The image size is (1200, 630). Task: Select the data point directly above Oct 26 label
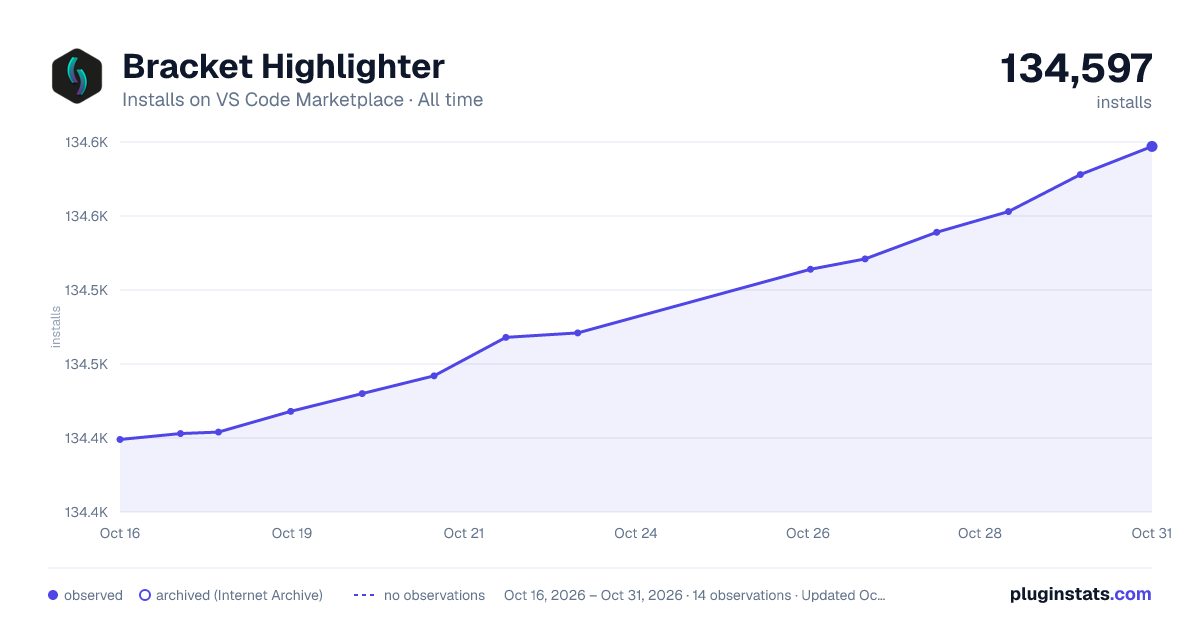(x=810, y=269)
